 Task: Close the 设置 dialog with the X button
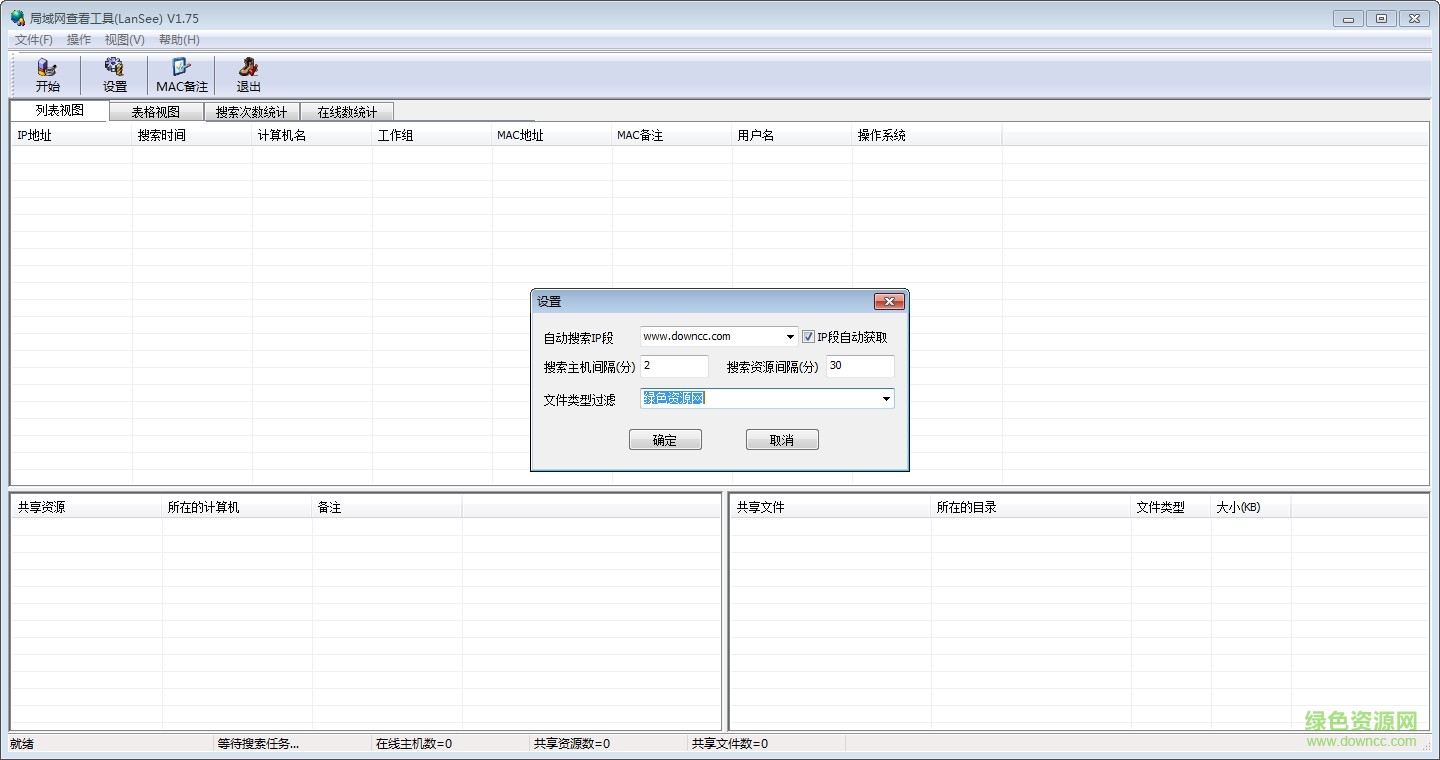(x=889, y=301)
